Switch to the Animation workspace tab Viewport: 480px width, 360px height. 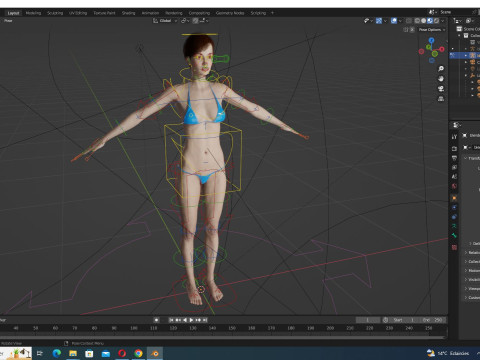(150, 13)
